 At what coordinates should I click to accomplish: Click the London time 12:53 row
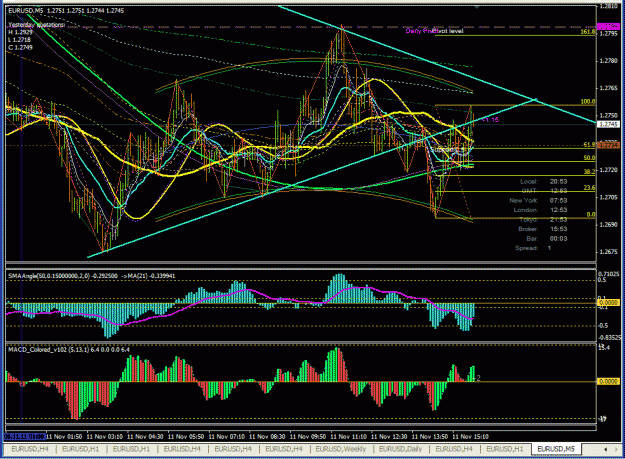point(541,210)
